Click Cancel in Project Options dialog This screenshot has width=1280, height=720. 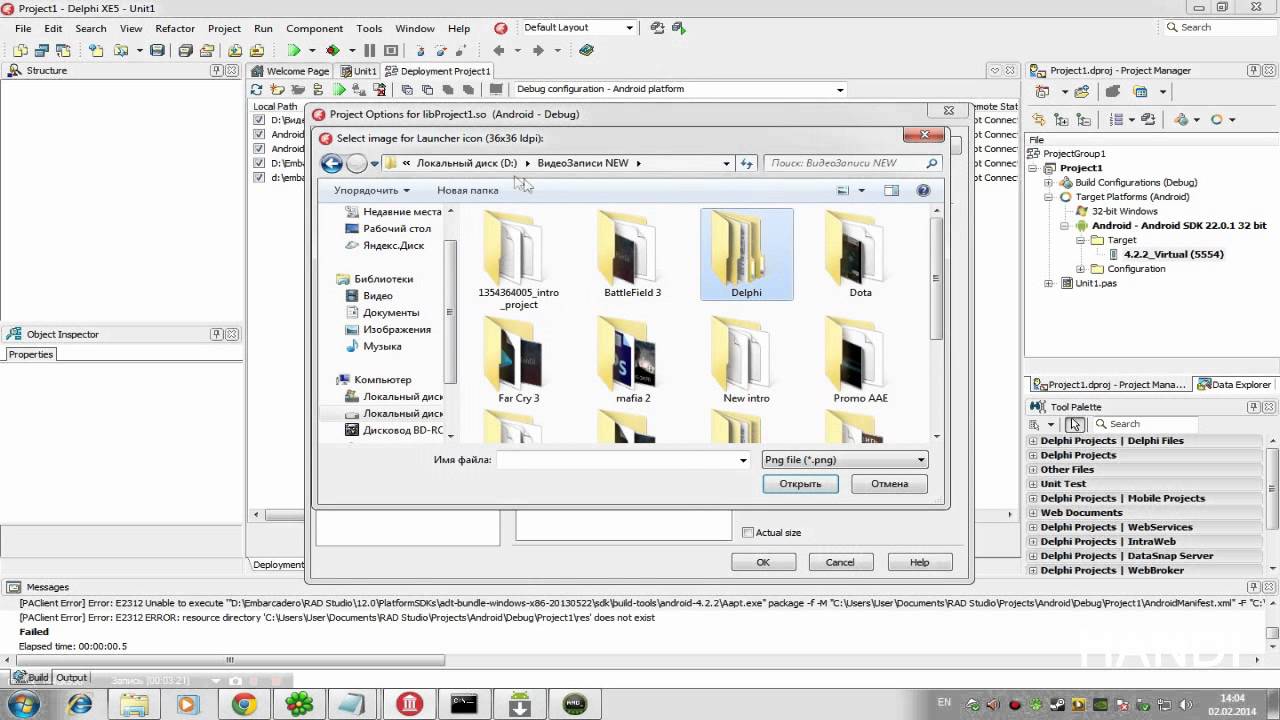[840, 562]
